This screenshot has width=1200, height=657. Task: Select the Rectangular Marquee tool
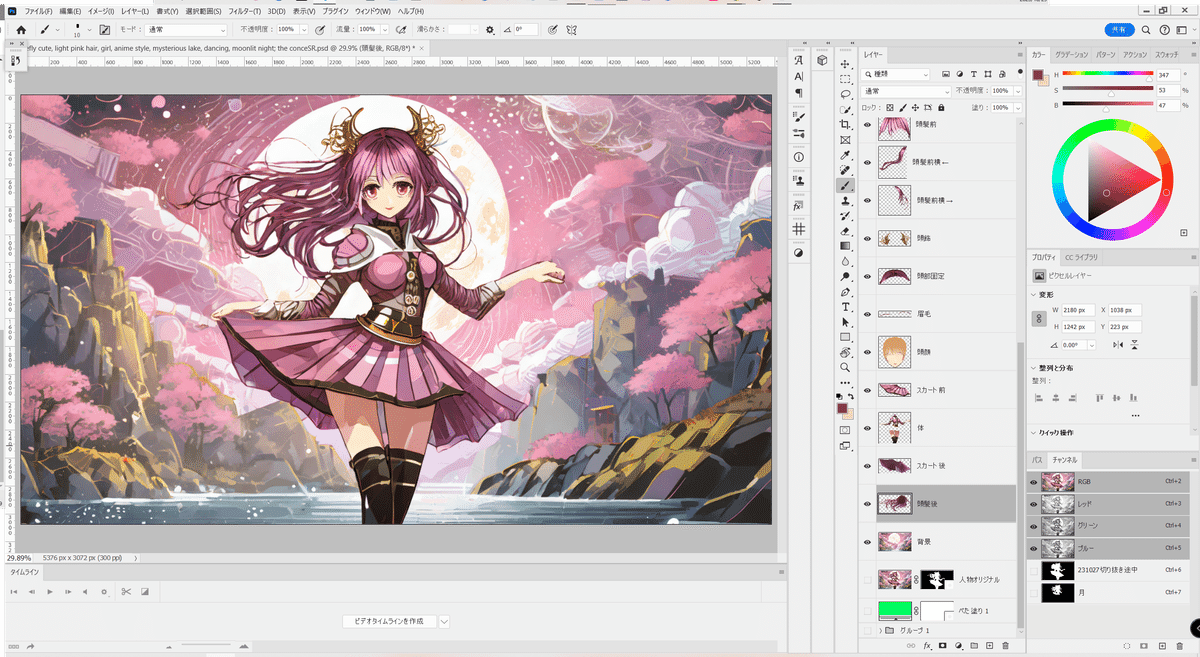tap(846, 79)
